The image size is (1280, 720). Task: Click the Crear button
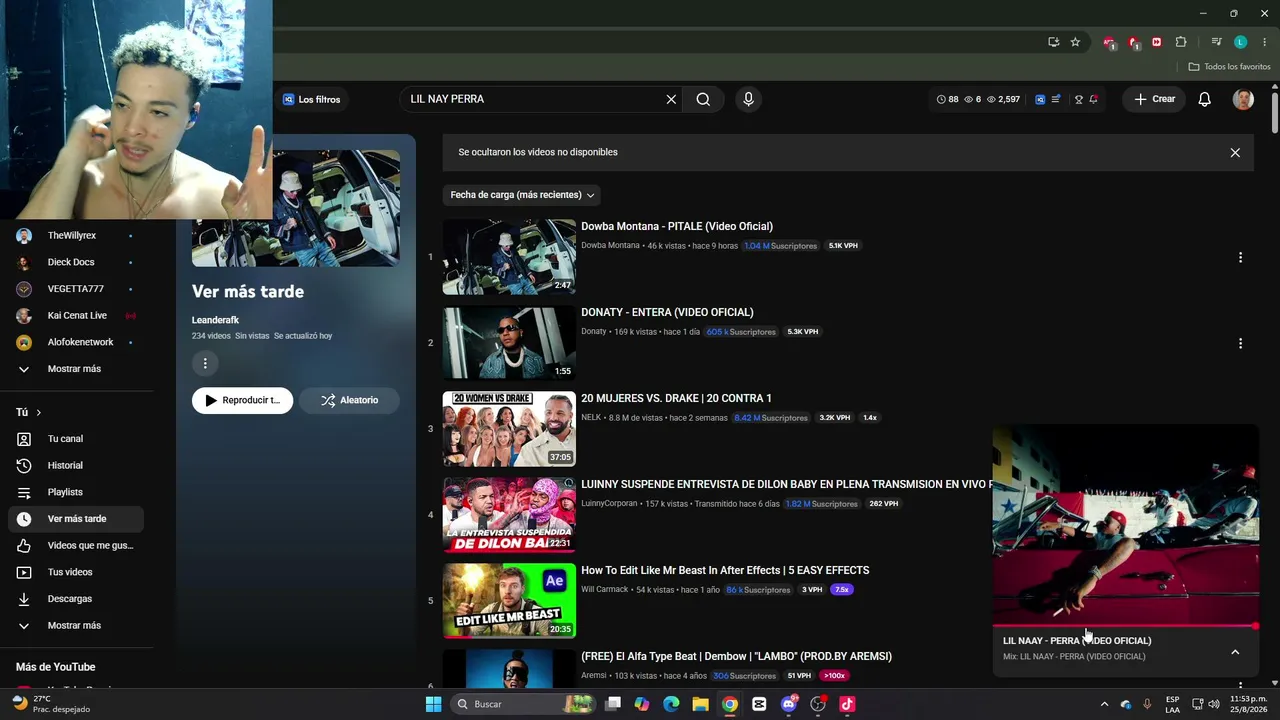click(x=1154, y=99)
